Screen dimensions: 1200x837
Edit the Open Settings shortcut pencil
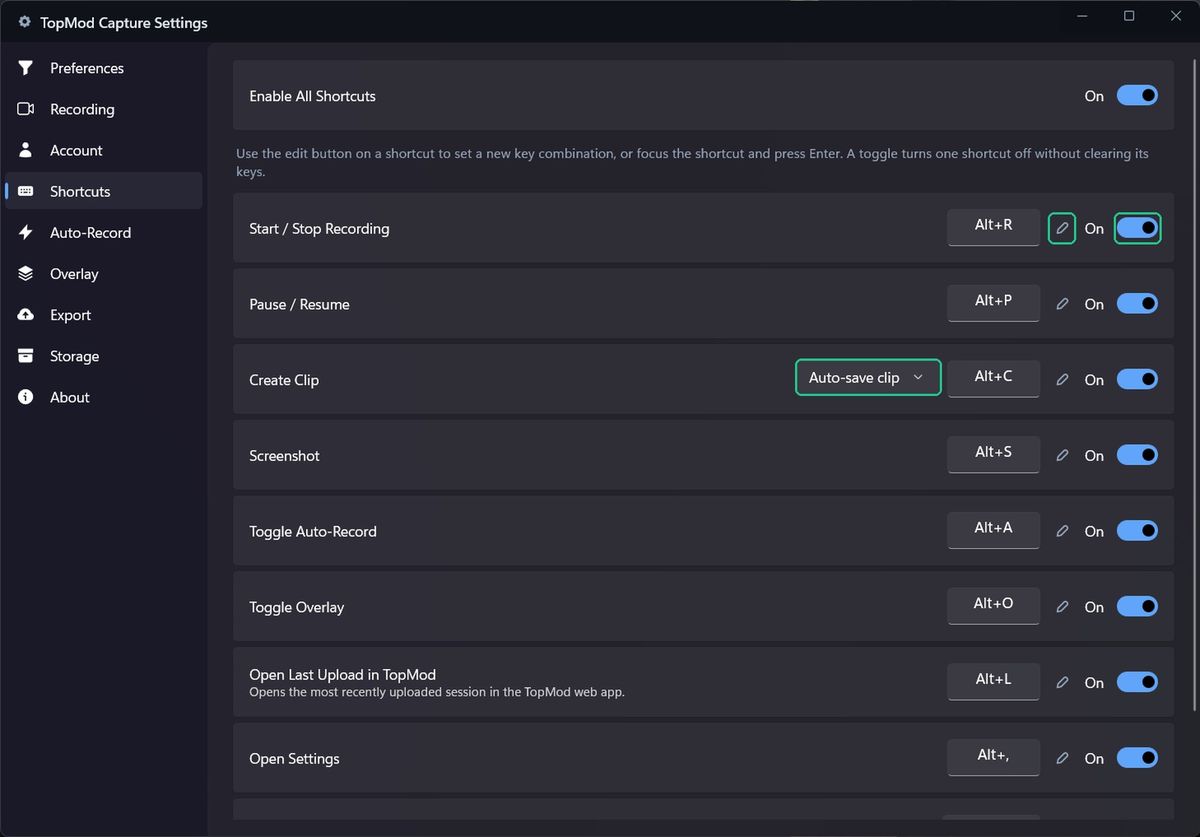pyautogui.click(x=1062, y=759)
